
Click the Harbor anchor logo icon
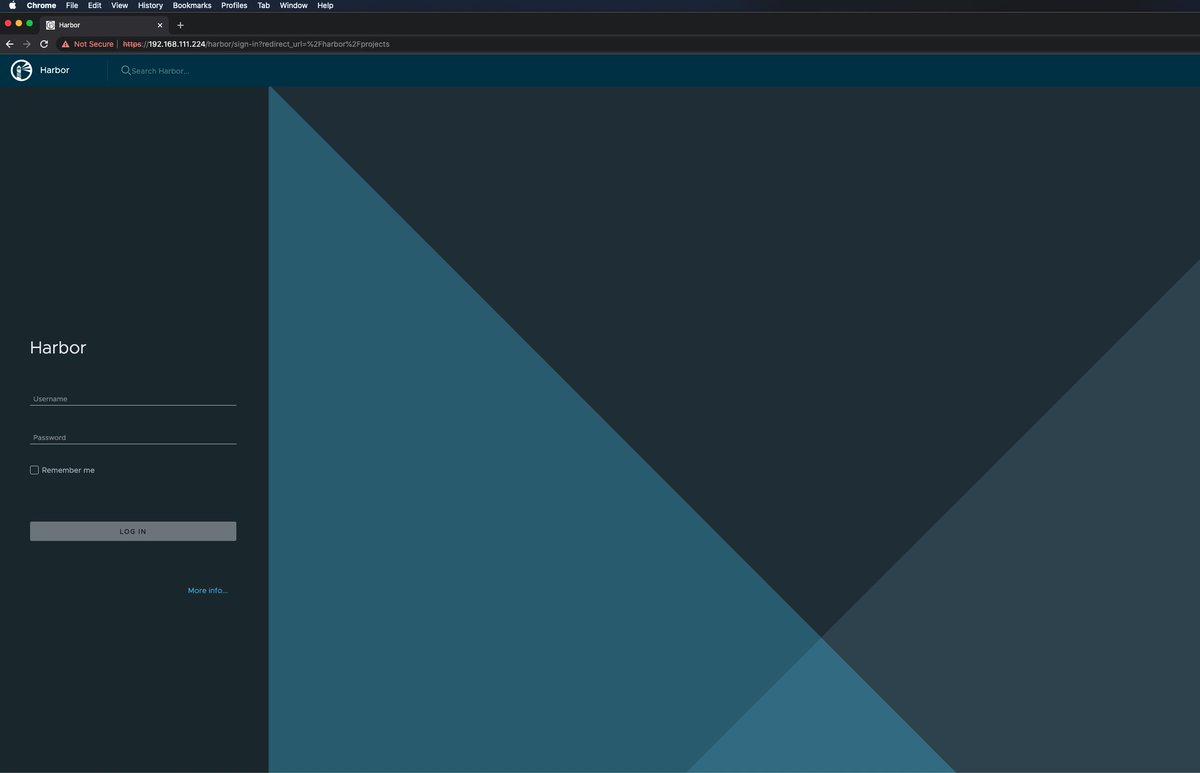(22, 70)
